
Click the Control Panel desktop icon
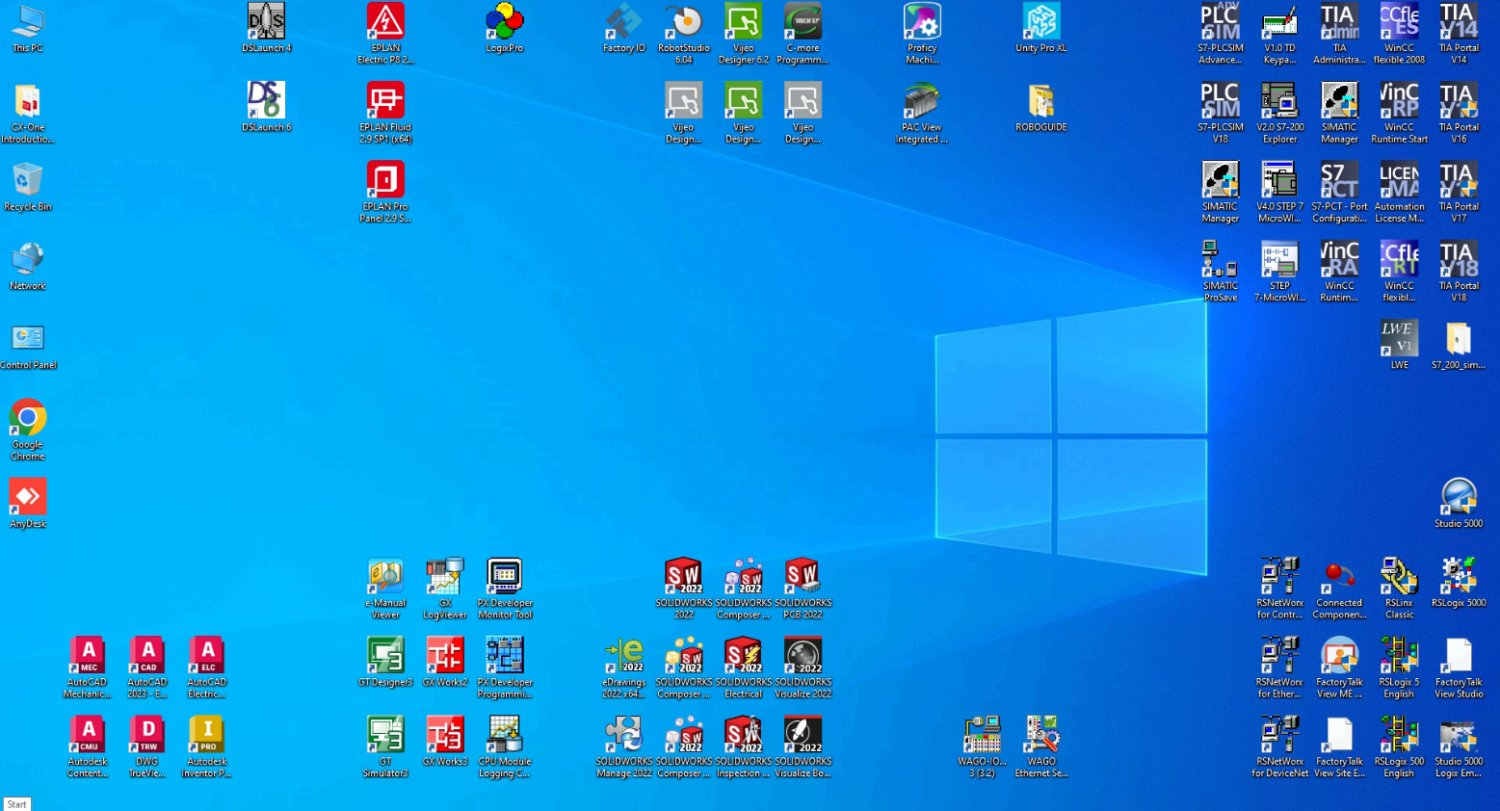click(x=28, y=339)
